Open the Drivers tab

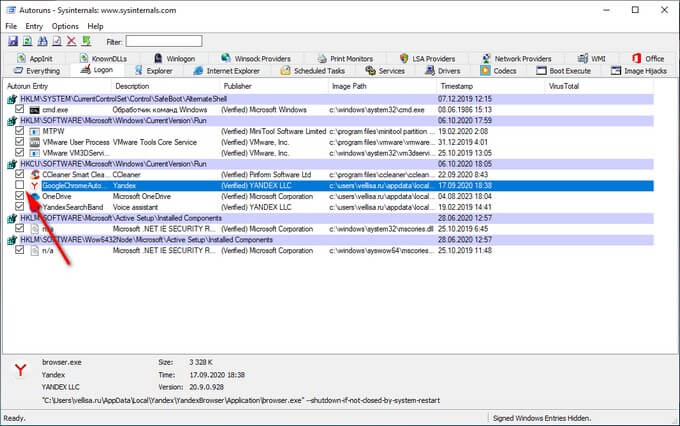(x=442, y=71)
